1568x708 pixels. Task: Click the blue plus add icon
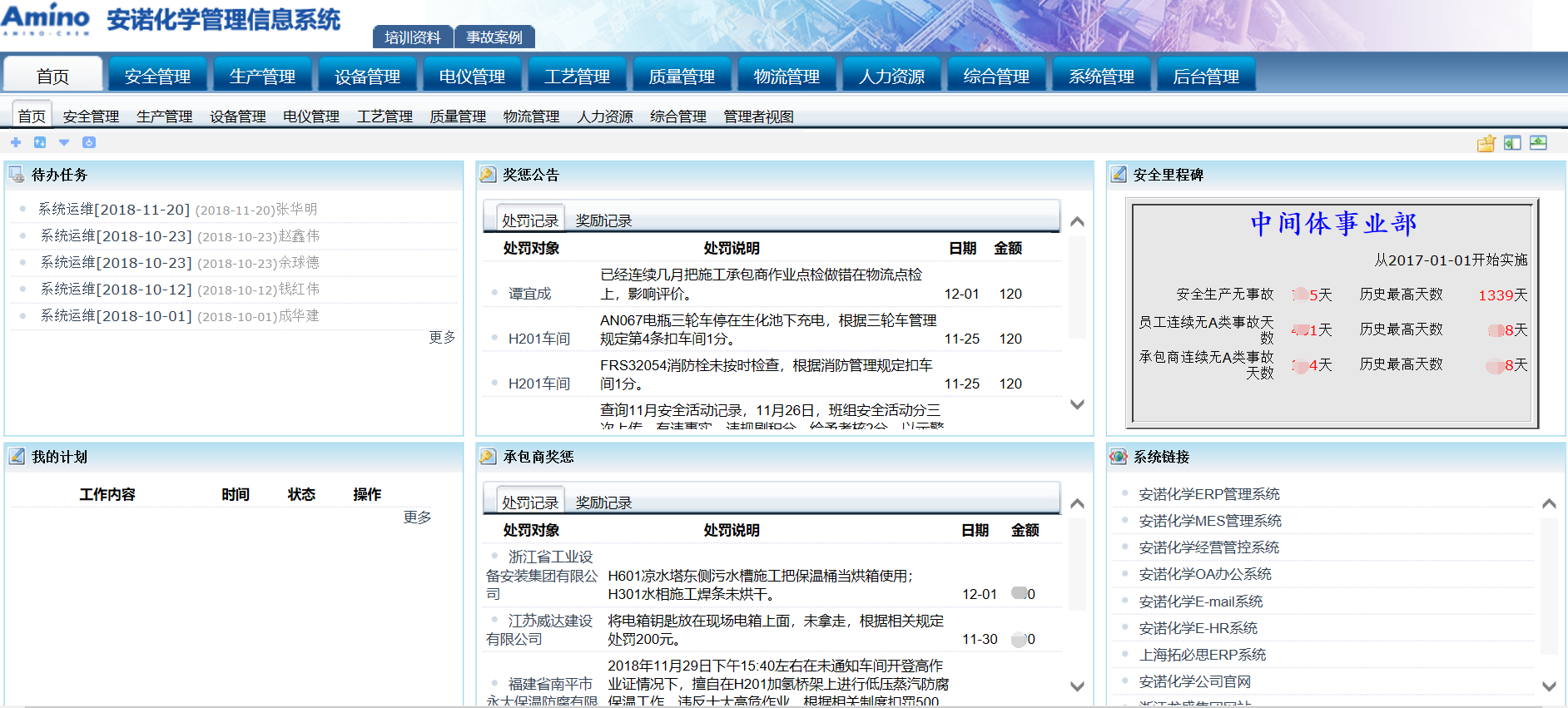coord(16,142)
